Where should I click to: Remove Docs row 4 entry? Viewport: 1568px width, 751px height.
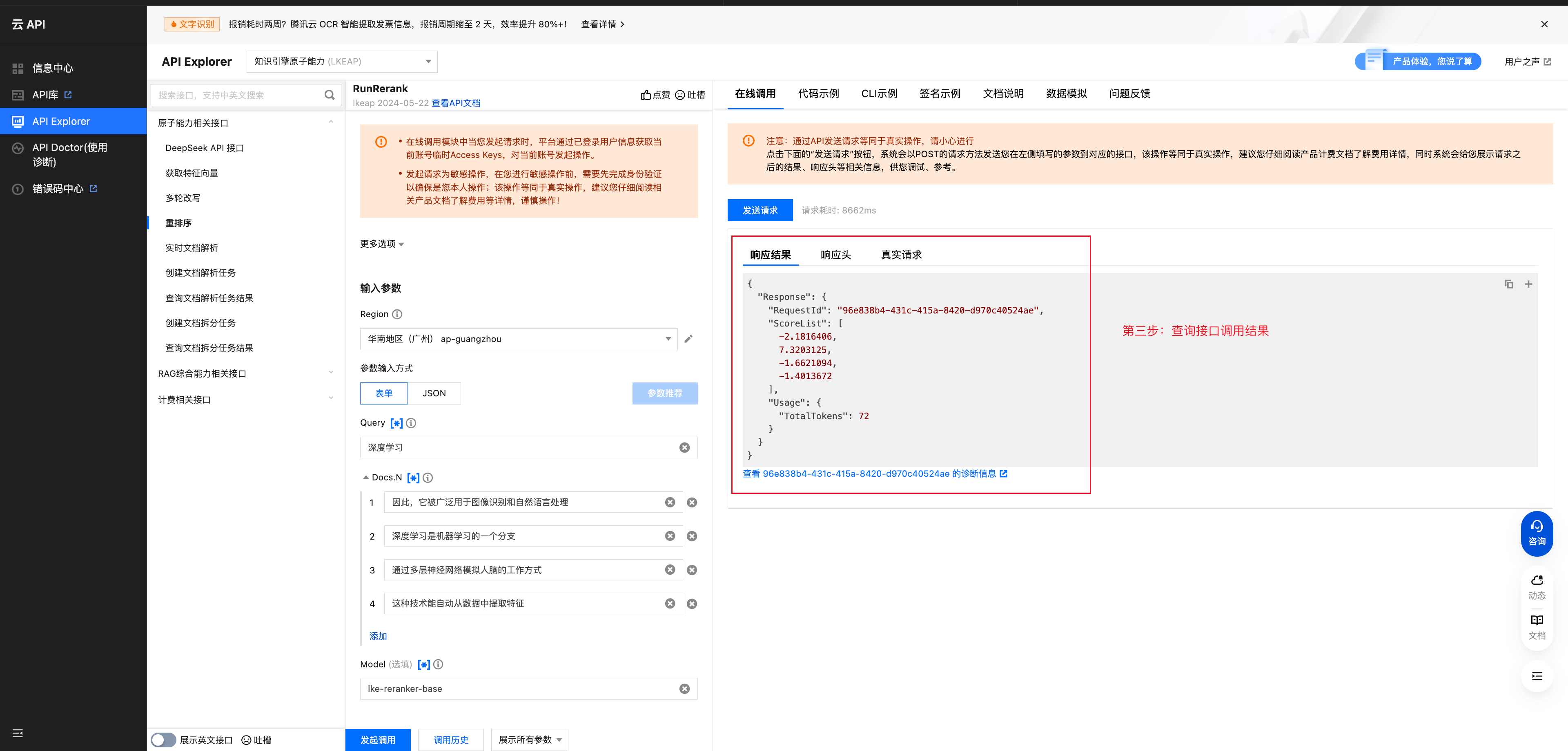[691, 604]
